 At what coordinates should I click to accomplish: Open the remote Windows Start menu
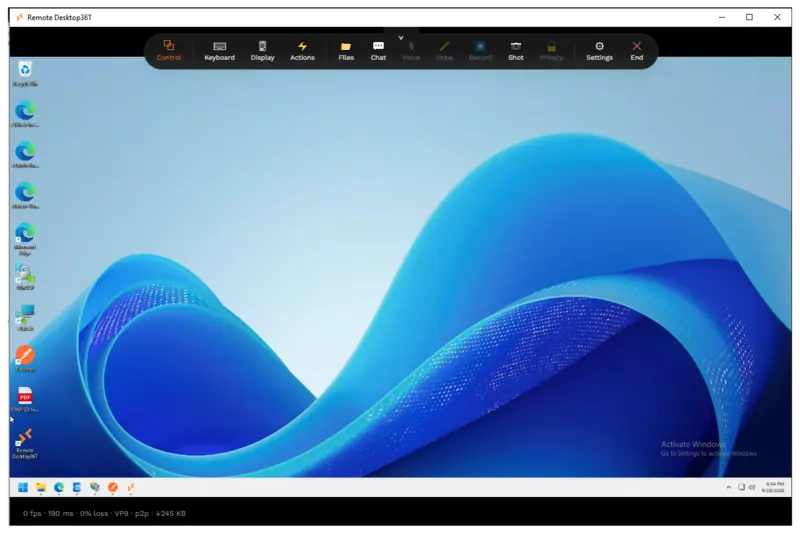click(23, 488)
